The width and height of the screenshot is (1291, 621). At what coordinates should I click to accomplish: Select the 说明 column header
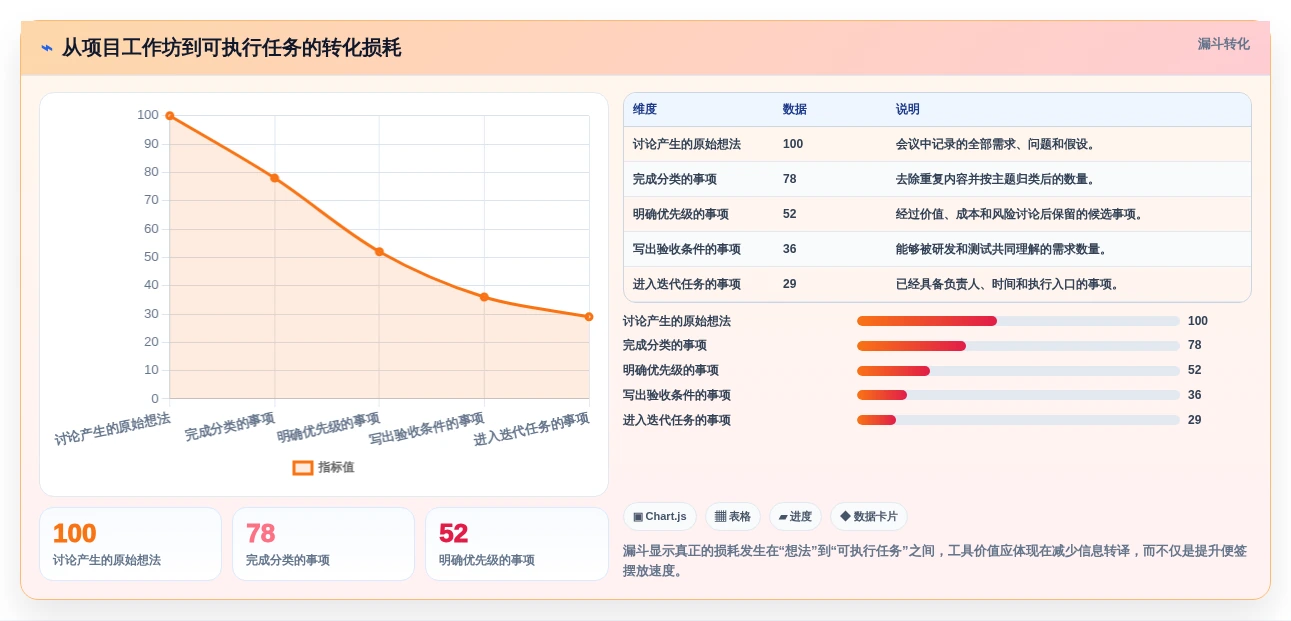908,110
